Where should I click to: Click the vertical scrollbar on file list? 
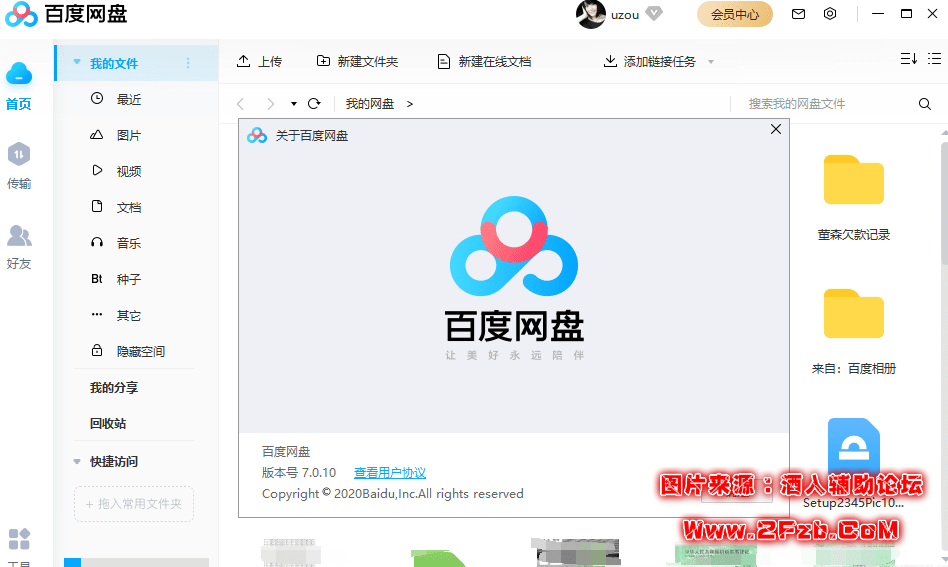944,202
